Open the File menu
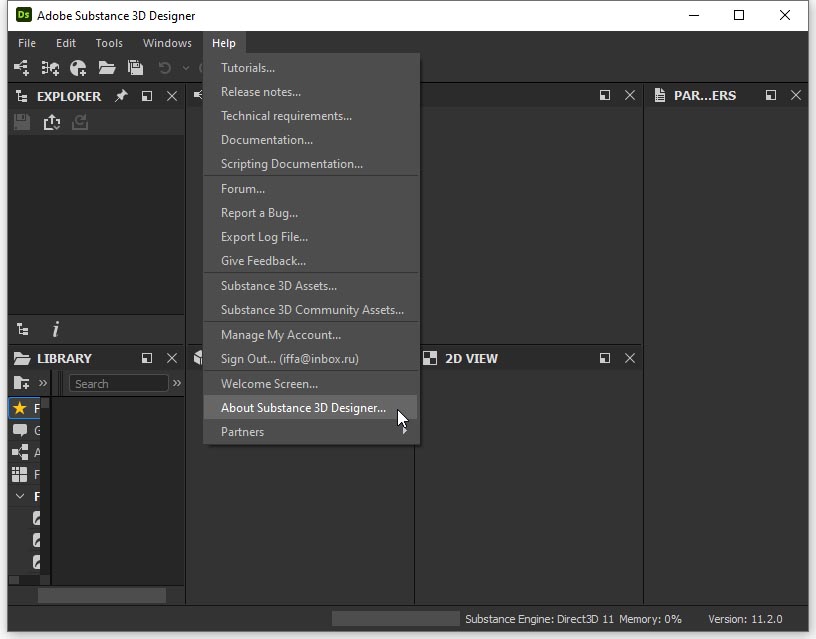 coord(27,43)
